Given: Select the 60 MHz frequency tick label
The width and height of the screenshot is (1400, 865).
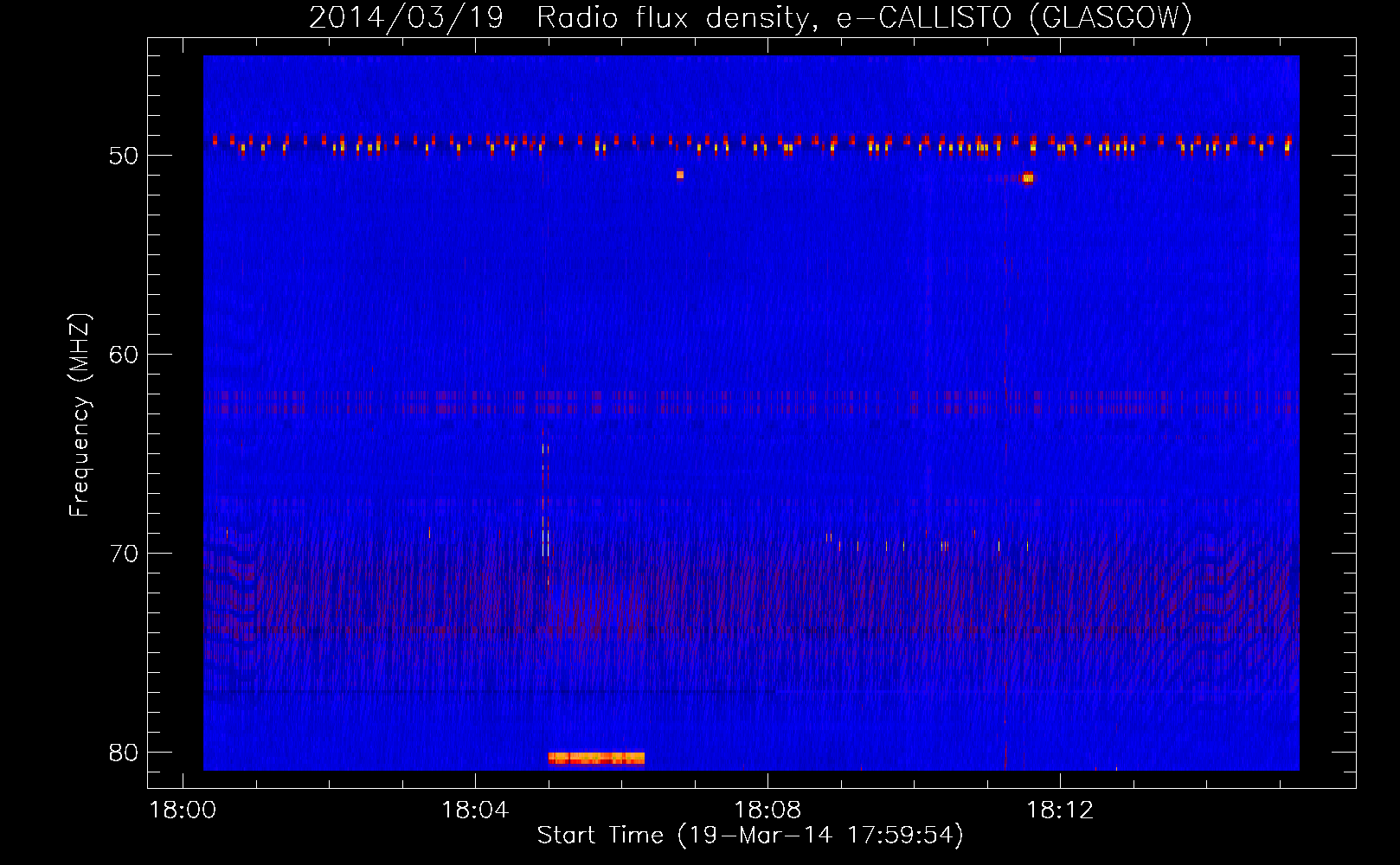Looking at the screenshot, I should point(124,355).
